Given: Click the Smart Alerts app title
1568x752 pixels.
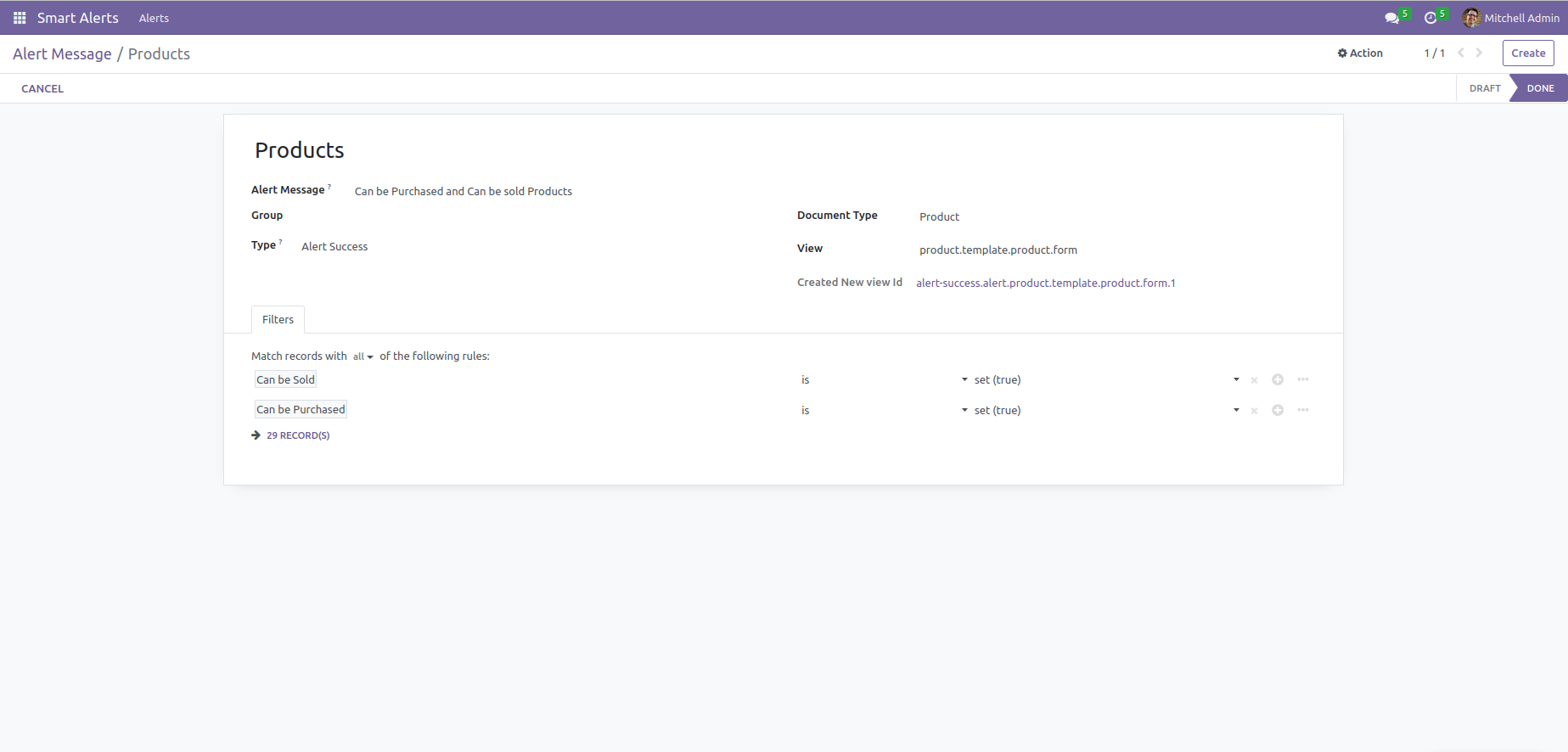Looking at the screenshot, I should 78,18.
